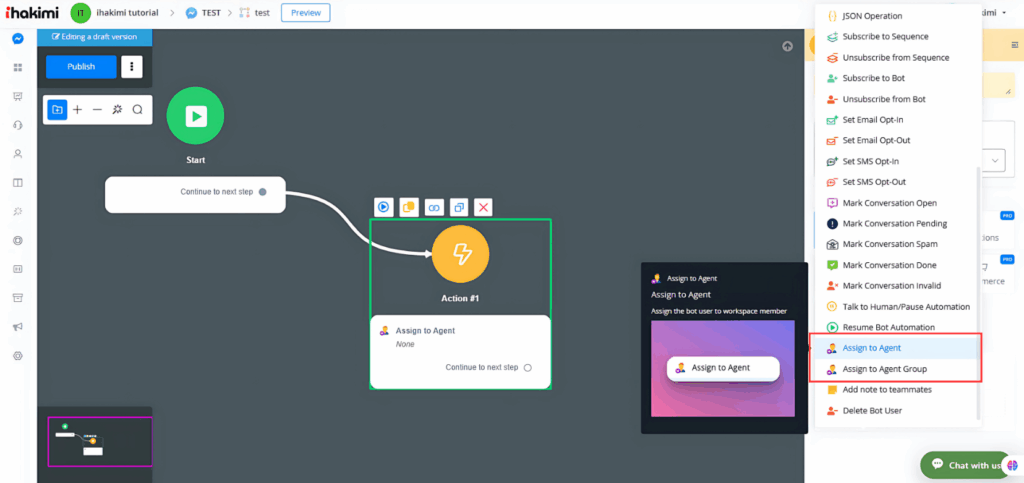Screen dimensions: 1024x483
Task: Select Assign to Agent Group menu item
Action: pyautogui.click(x=884, y=369)
